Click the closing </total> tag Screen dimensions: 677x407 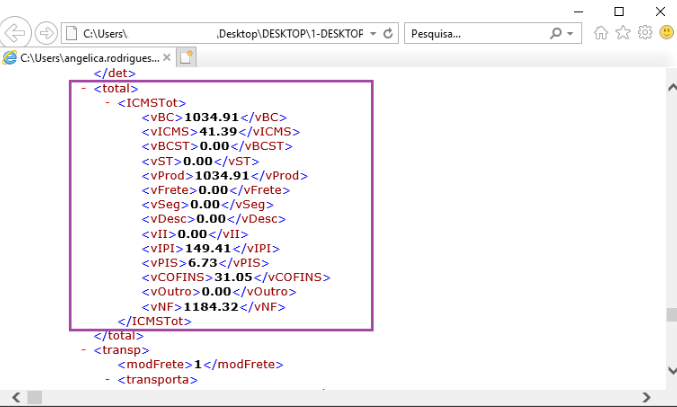pos(119,336)
